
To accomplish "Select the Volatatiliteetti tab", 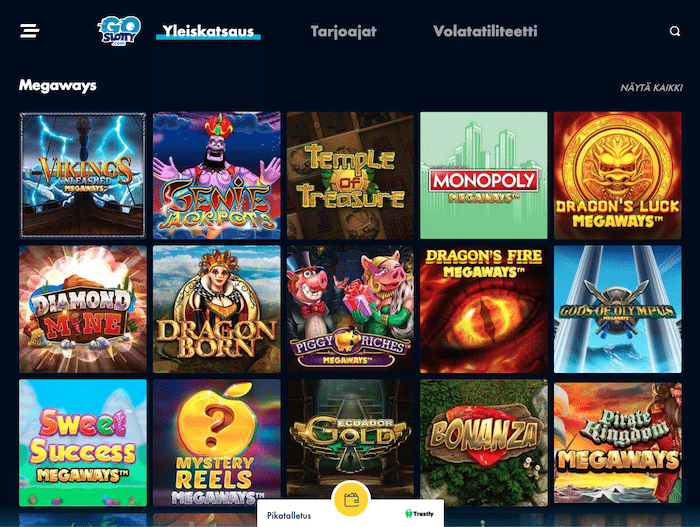I will click(485, 31).
